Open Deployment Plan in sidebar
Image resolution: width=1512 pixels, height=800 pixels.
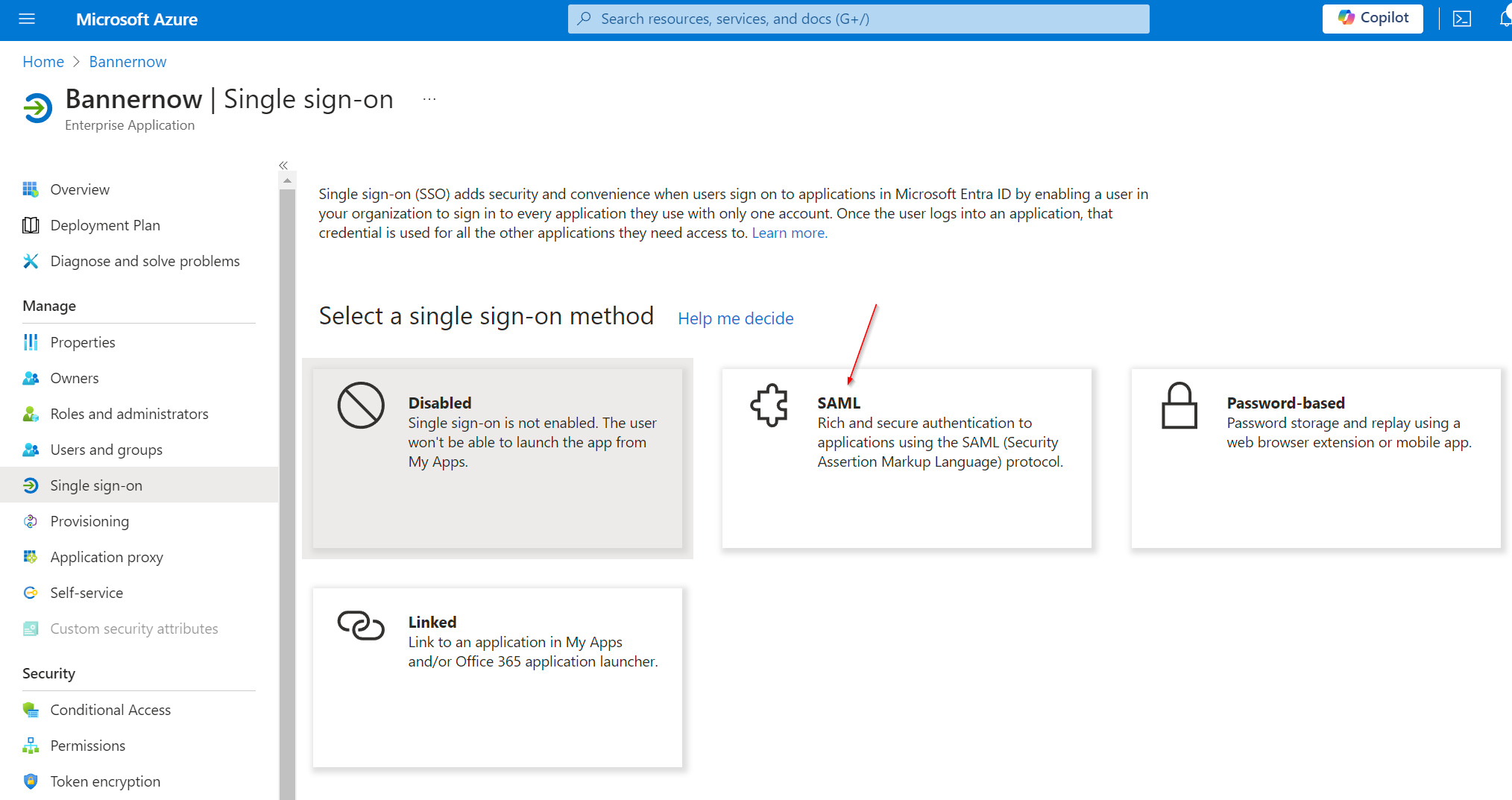(105, 225)
